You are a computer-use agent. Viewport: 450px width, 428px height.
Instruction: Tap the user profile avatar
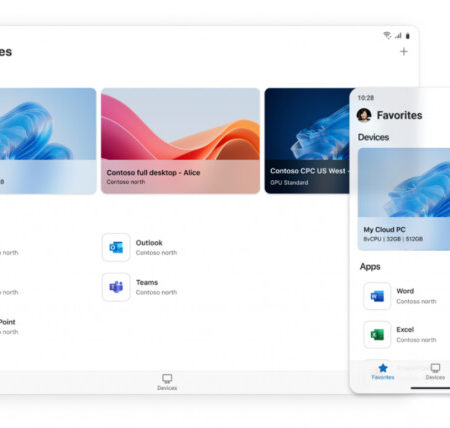[364, 115]
